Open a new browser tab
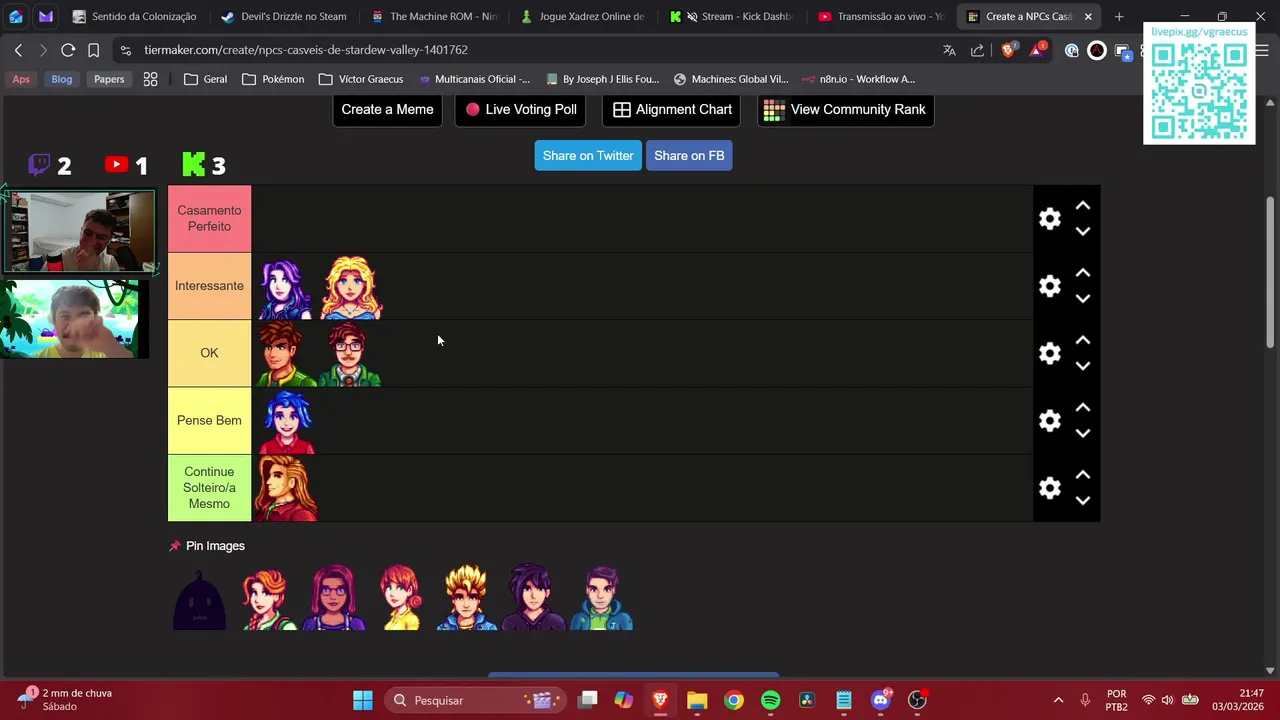This screenshot has height=720, width=1280. click(1119, 17)
